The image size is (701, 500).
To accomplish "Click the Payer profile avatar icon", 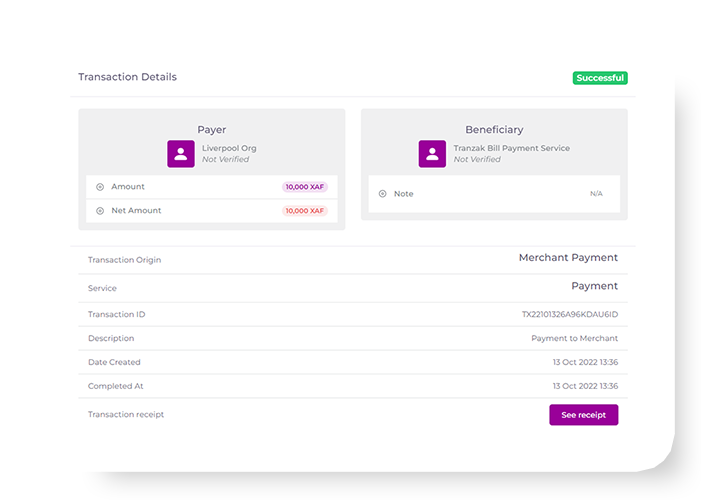I will (x=181, y=153).
